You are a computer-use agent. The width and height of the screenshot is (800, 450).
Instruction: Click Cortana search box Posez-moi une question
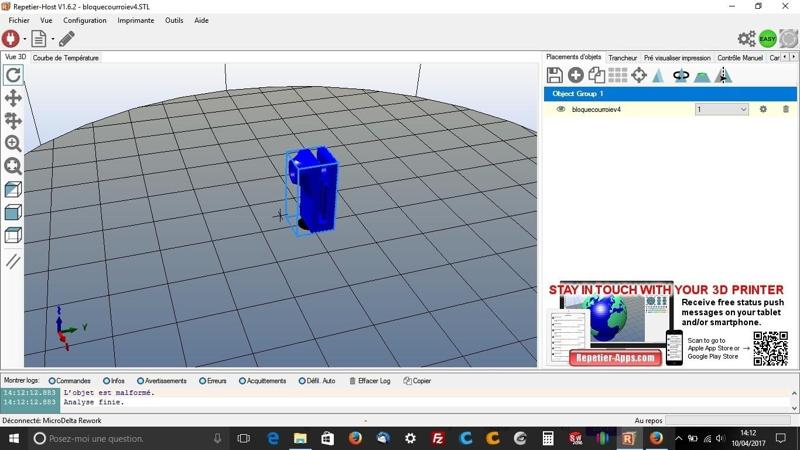tap(128, 439)
